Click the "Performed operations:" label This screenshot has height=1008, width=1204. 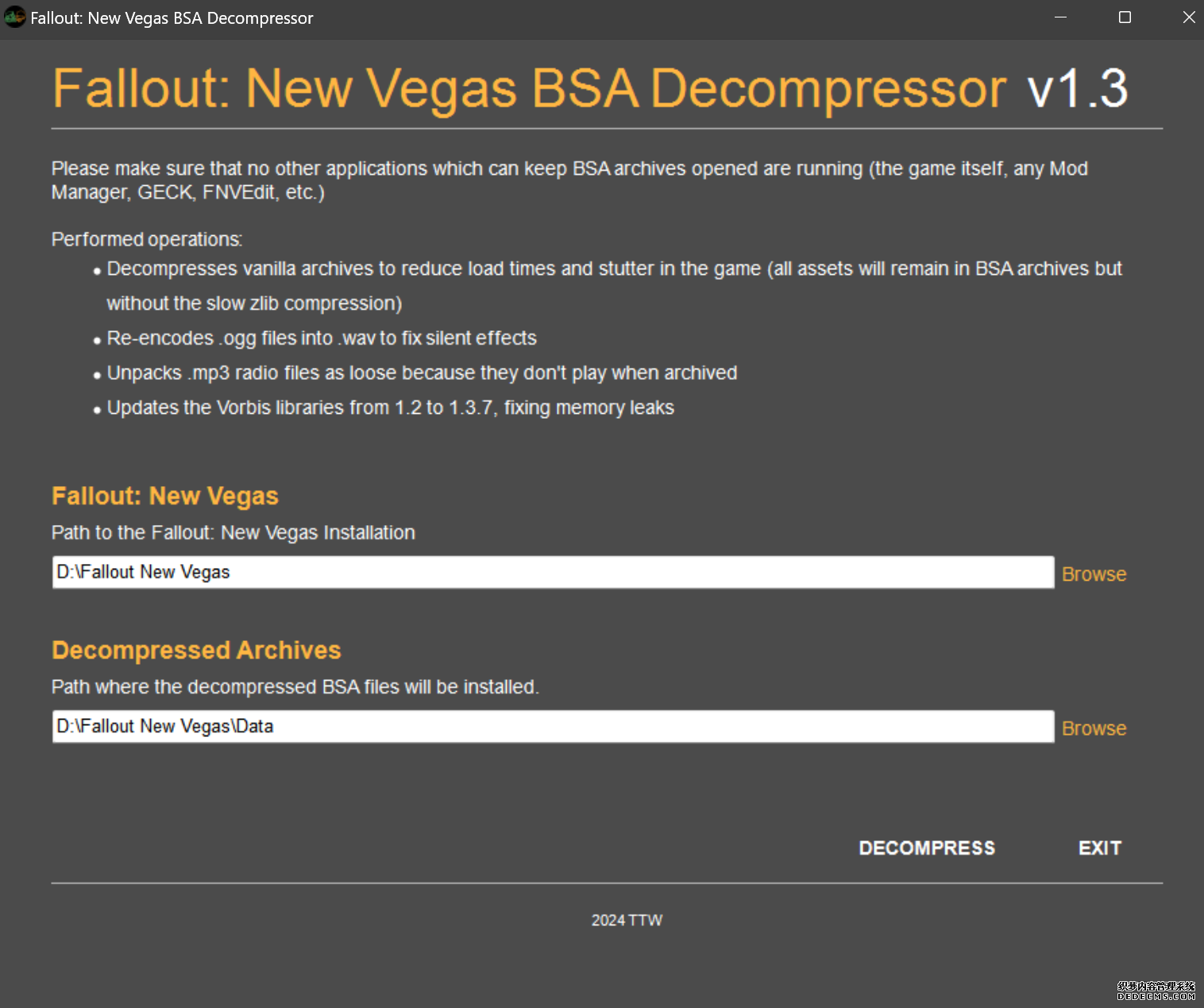point(147,239)
